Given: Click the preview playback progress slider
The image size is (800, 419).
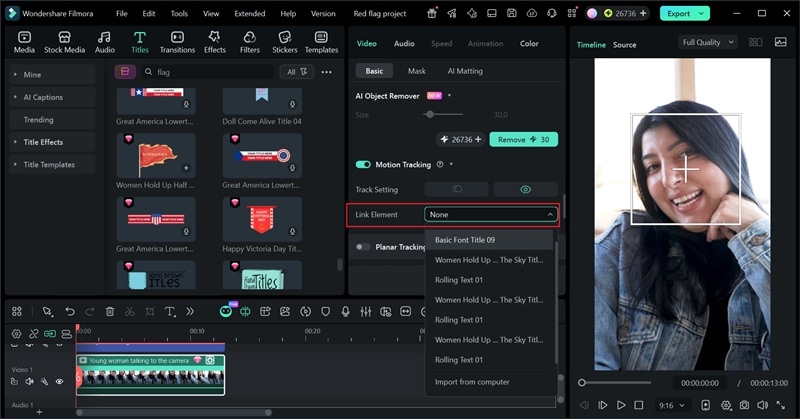Looking at the screenshot, I should pyautogui.click(x=616, y=383).
